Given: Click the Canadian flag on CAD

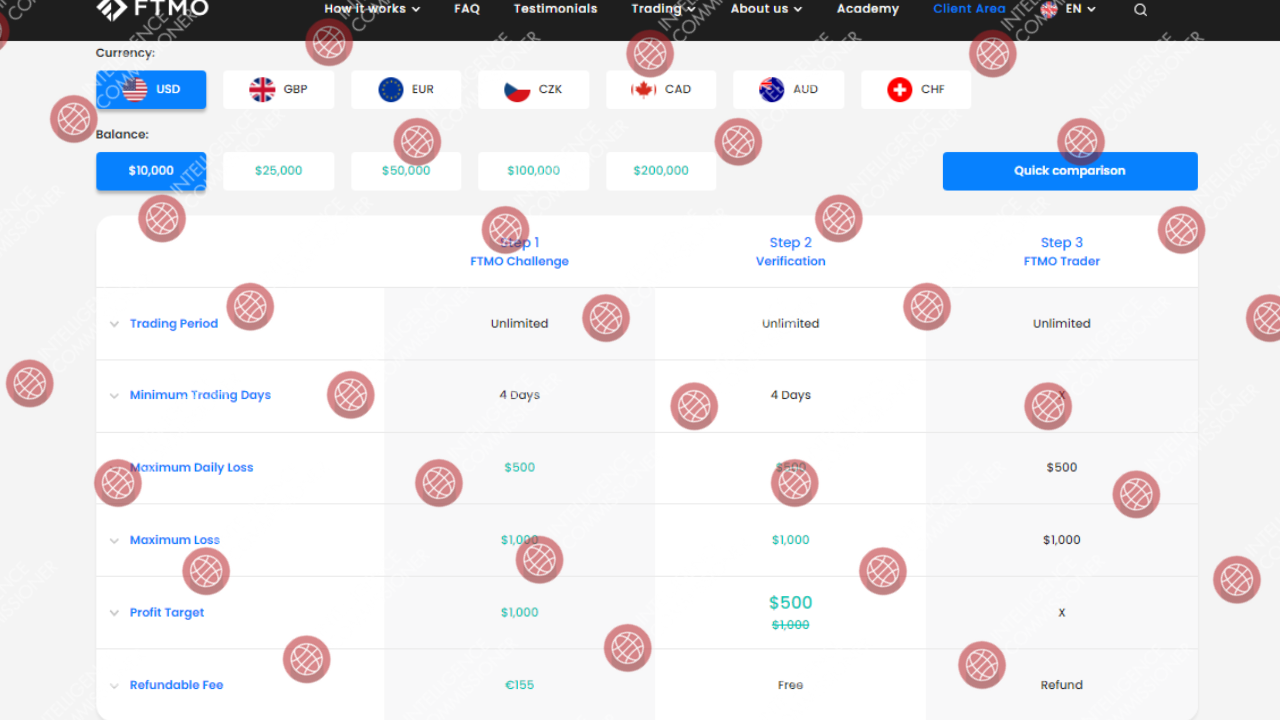Looking at the screenshot, I should click(x=643, y=89).
